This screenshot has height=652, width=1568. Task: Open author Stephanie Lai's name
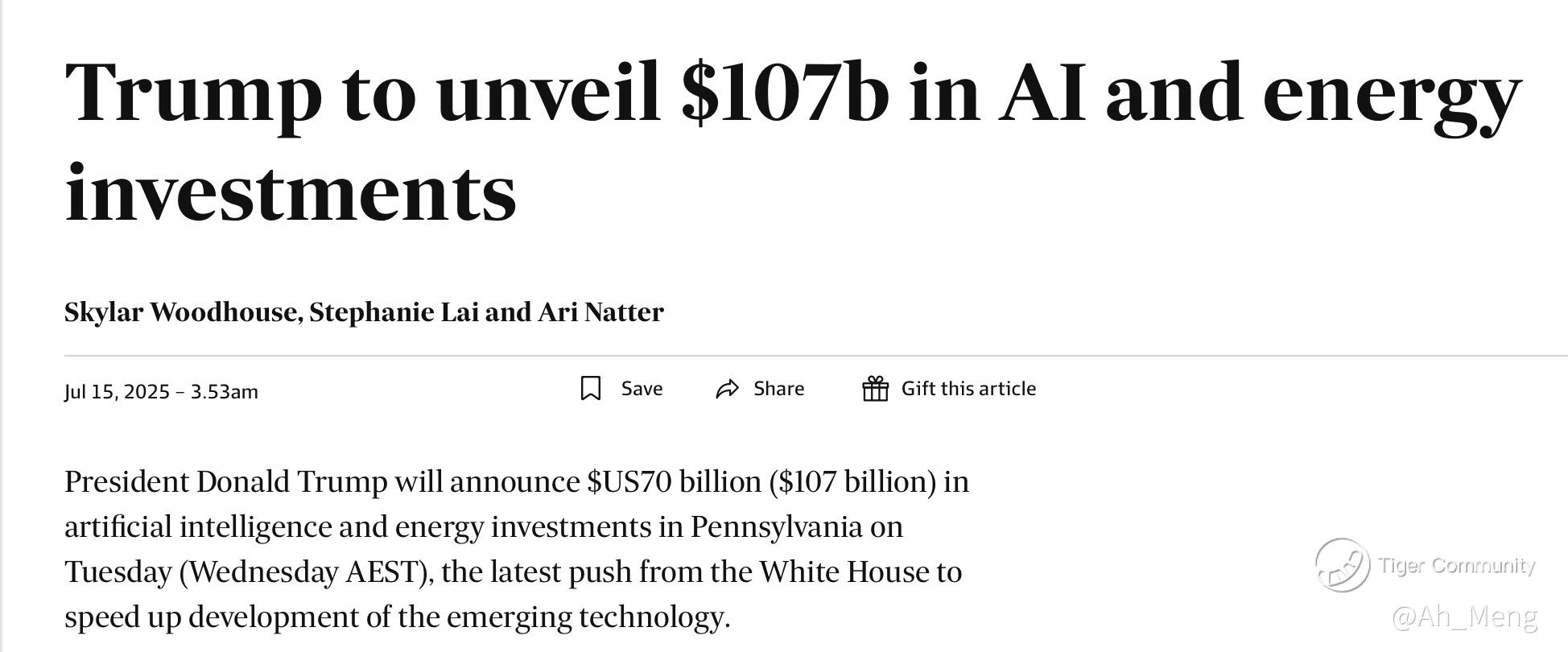[394, 312]
